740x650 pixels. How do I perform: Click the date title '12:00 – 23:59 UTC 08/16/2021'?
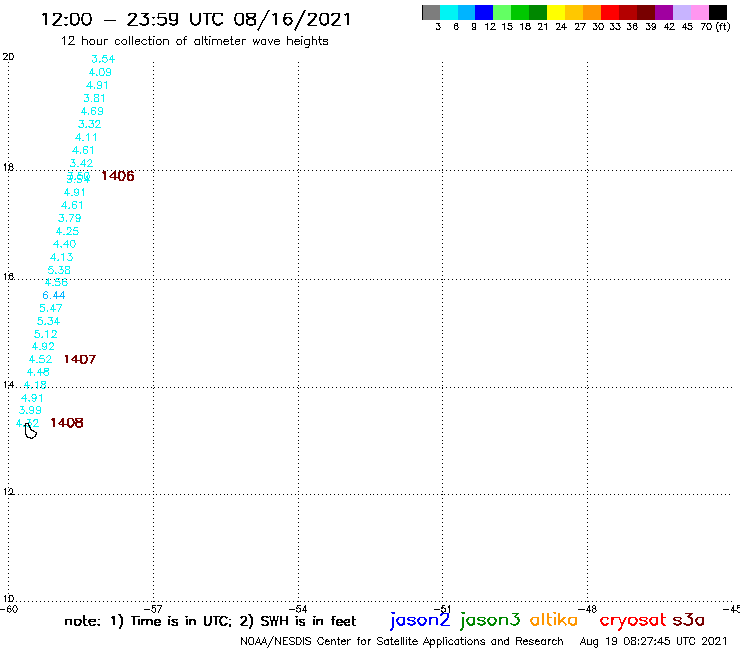pyautogui.click(x=196, y=19)
